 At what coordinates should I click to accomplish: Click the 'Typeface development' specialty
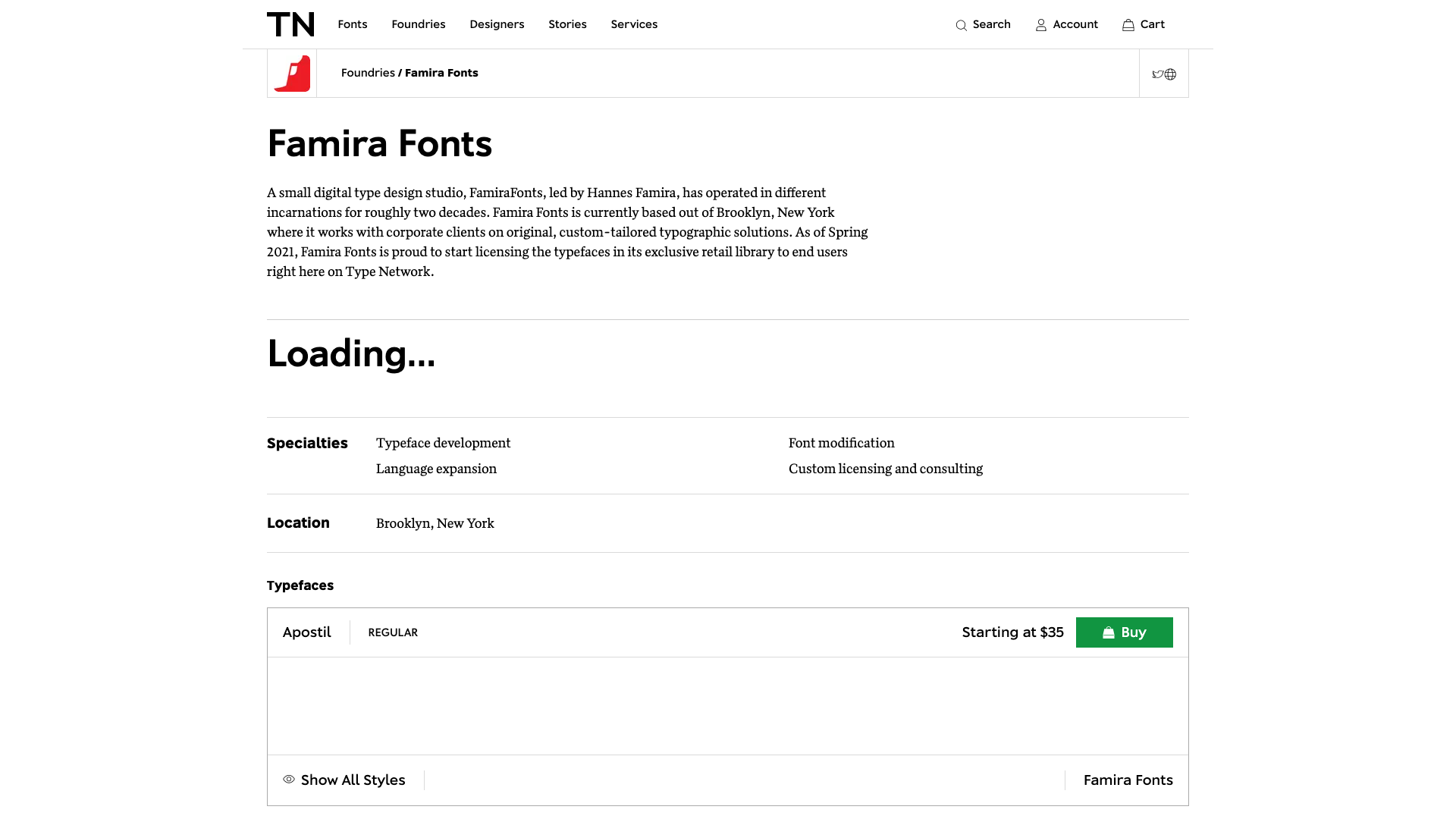(444, 443)
